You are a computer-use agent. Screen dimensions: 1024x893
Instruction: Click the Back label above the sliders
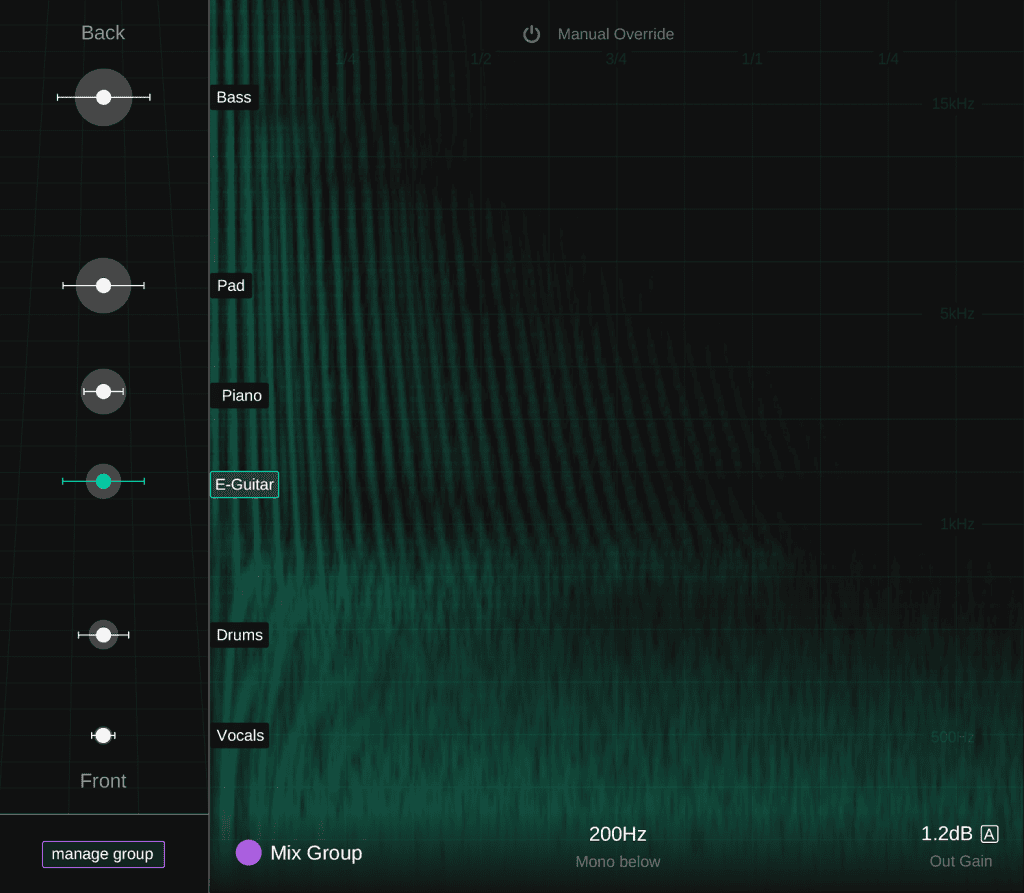103,32
